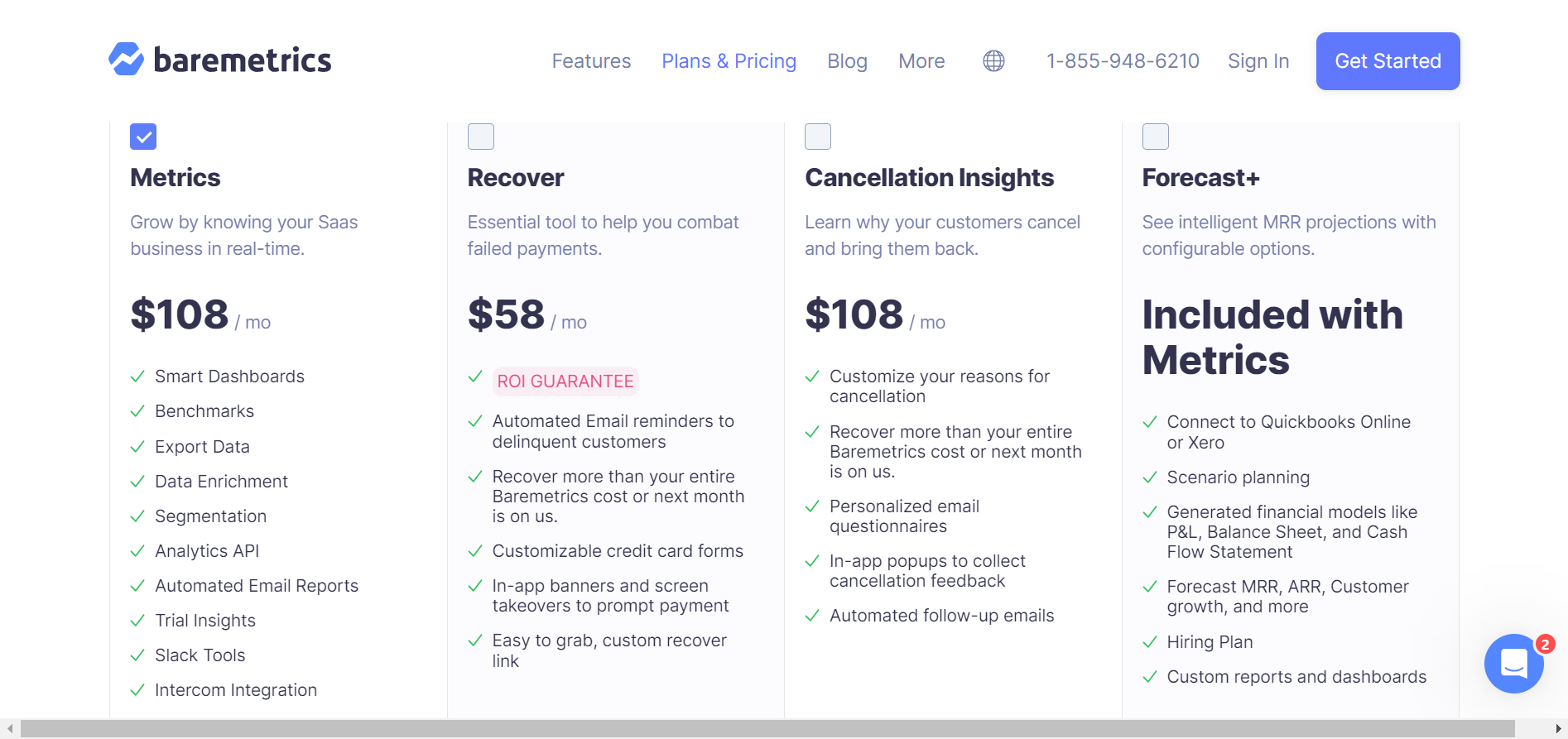Open the chat messenger widget
The image size is (1568, 739).
click(1513, 663)
